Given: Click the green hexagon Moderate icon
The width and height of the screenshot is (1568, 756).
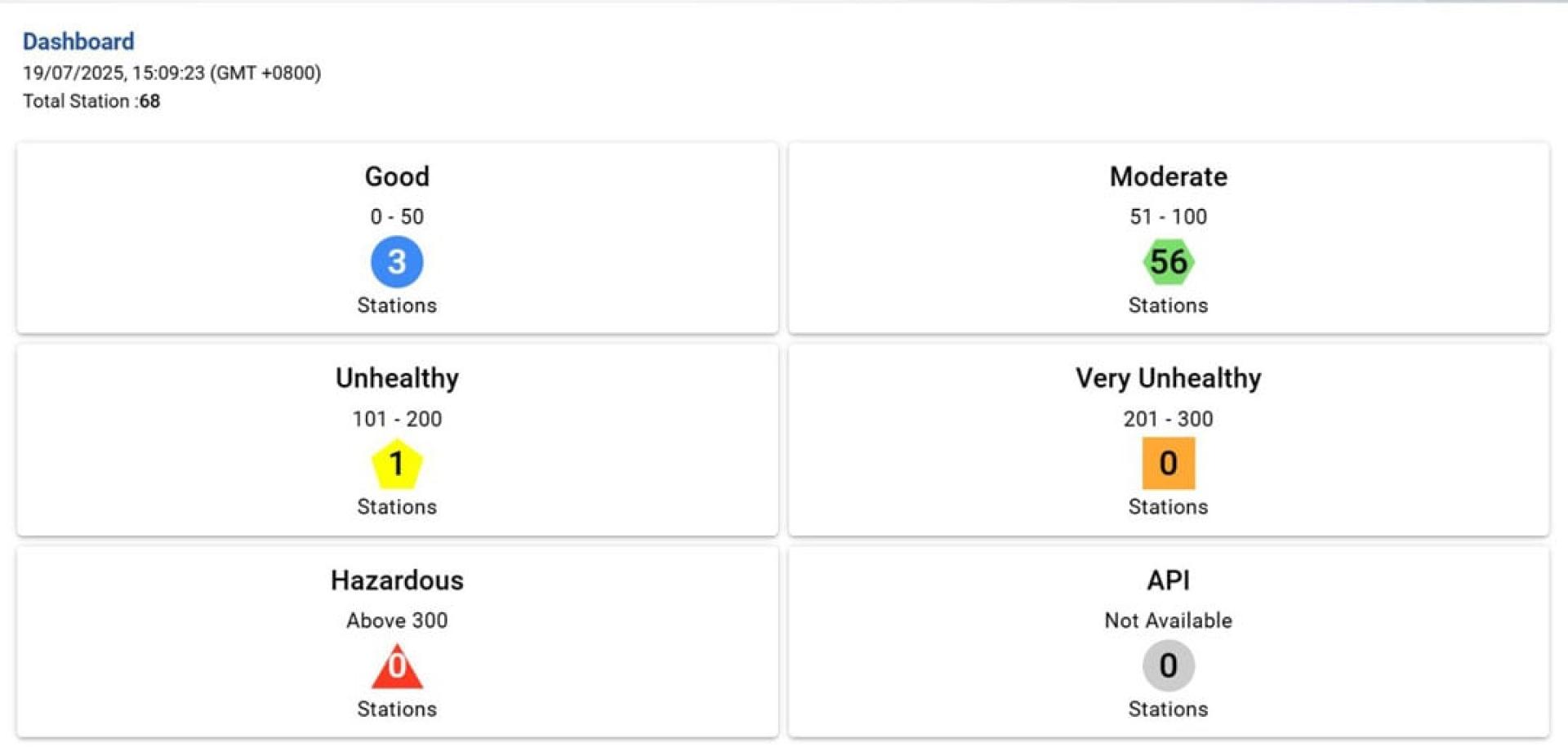Looking at the screenshot, I should pyautogui.click(x=1168, y=261).
